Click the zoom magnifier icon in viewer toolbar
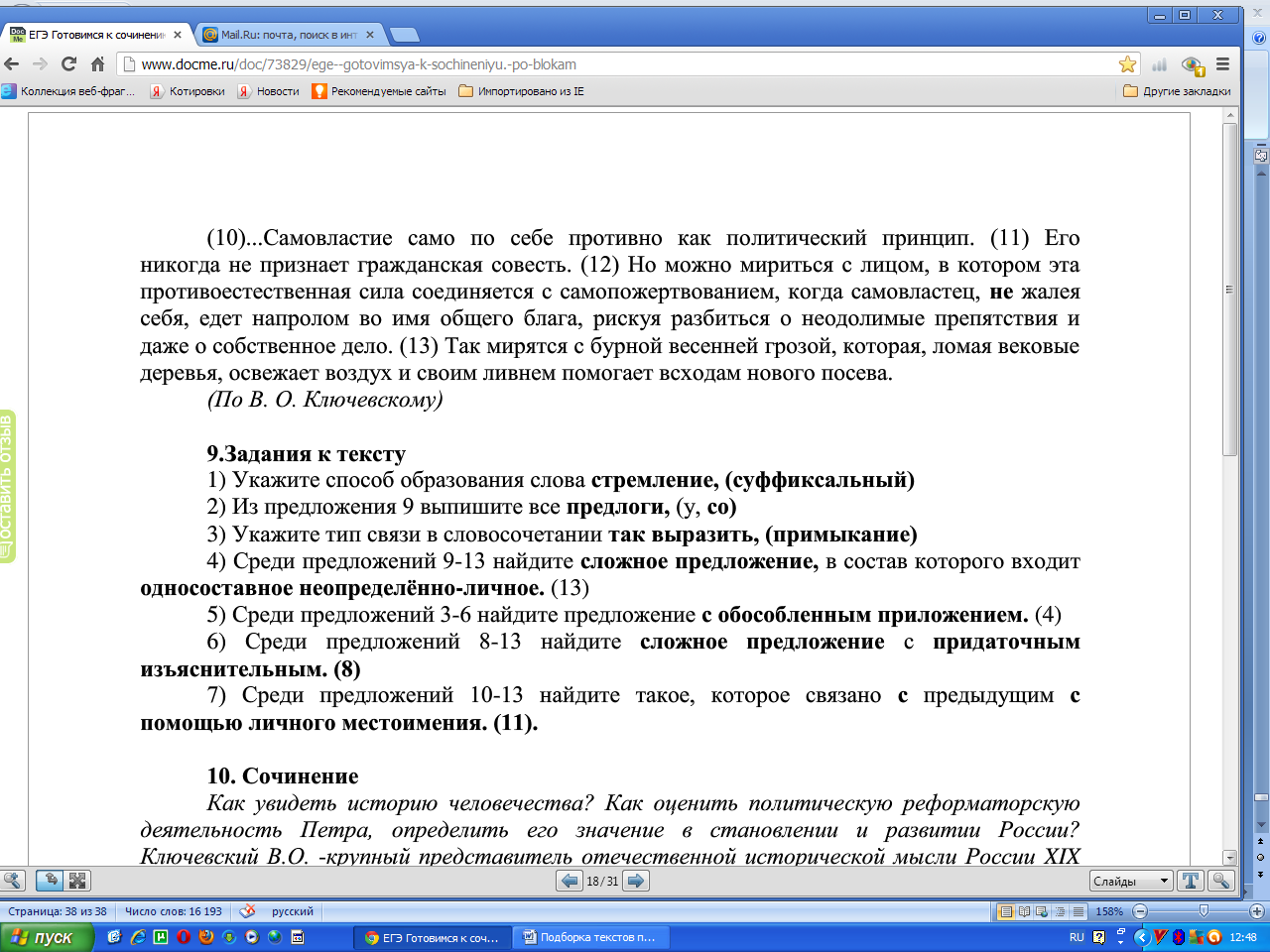 13,881
